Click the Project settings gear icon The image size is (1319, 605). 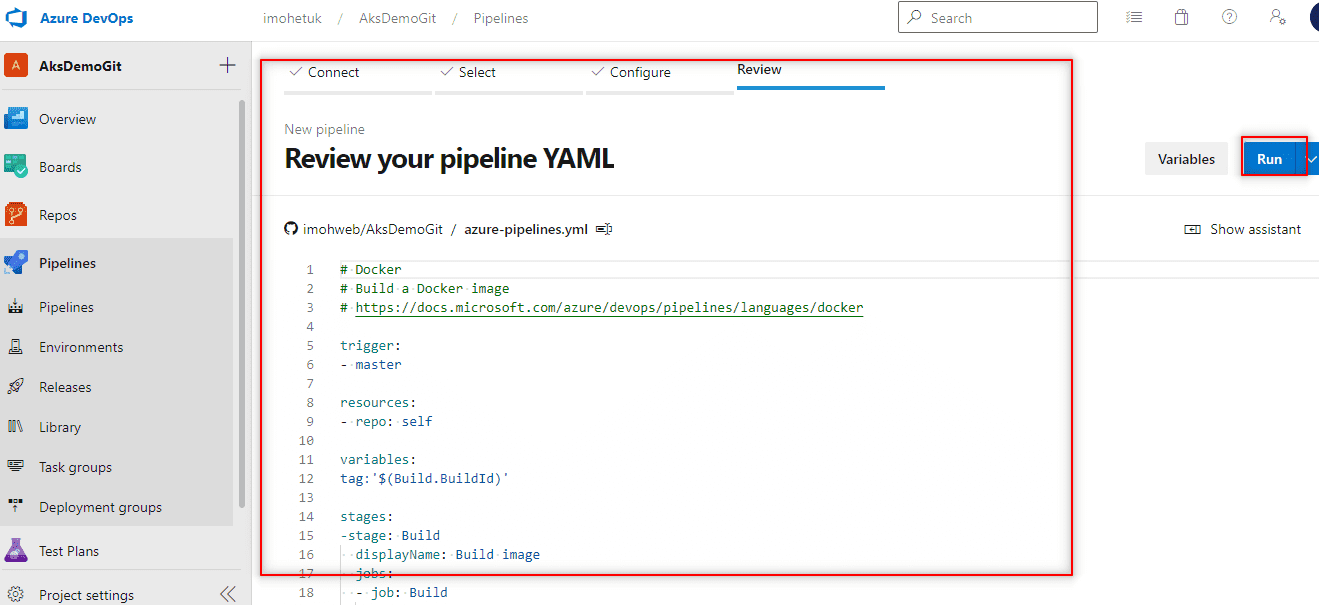click(15, 595)
